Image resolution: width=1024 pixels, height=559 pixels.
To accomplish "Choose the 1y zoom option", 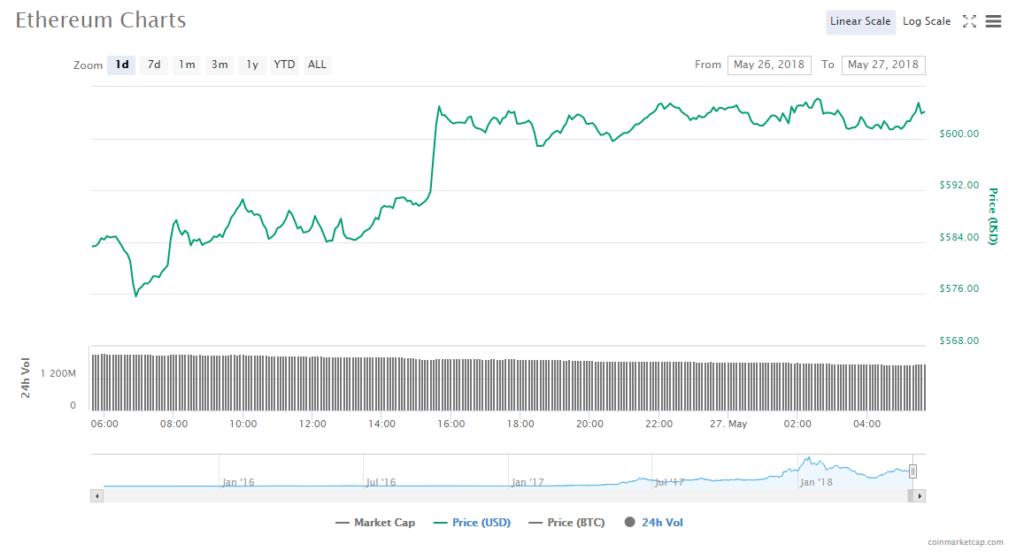I will coord(252,65).
